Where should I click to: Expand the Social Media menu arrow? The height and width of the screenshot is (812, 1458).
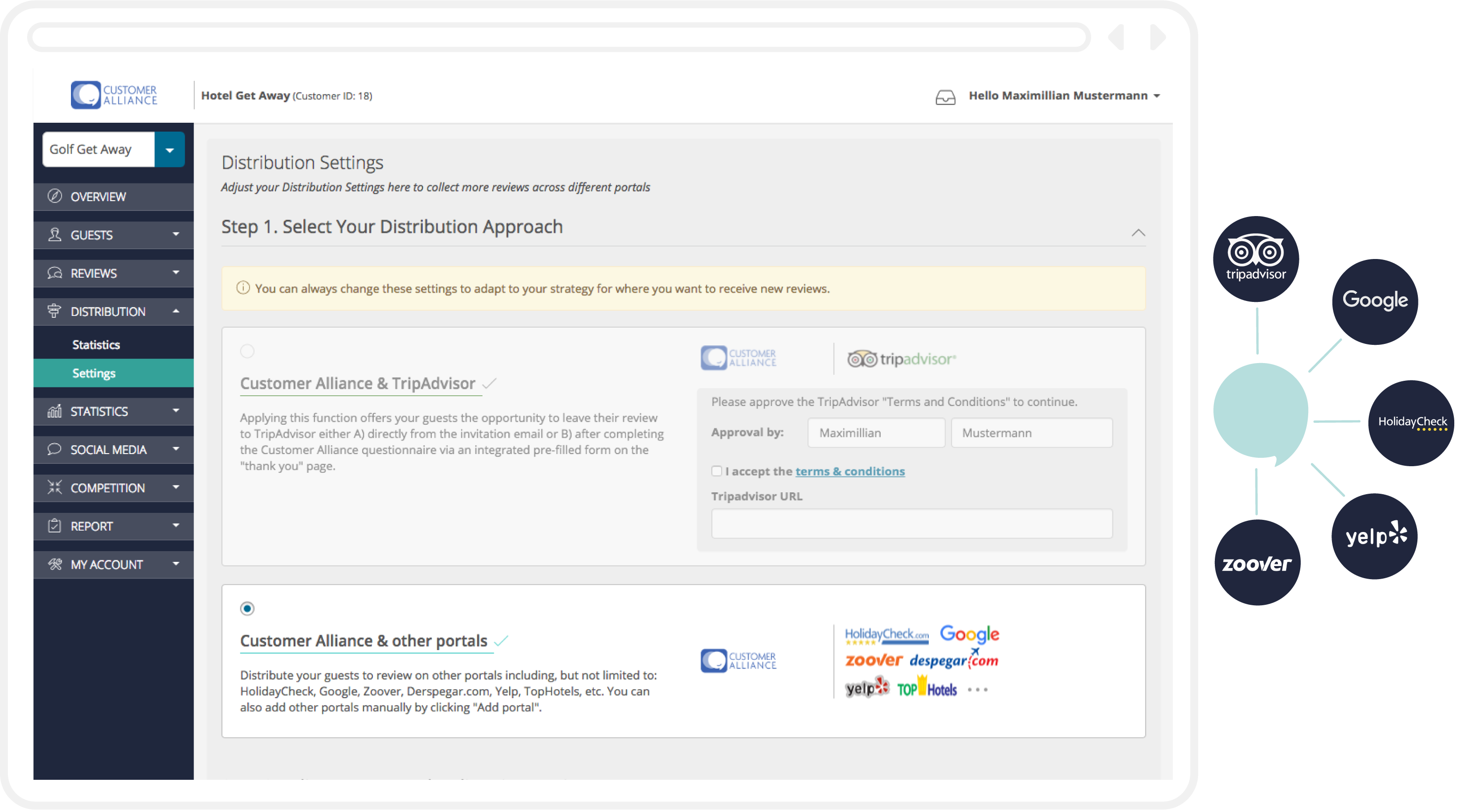tap(176, 449)
